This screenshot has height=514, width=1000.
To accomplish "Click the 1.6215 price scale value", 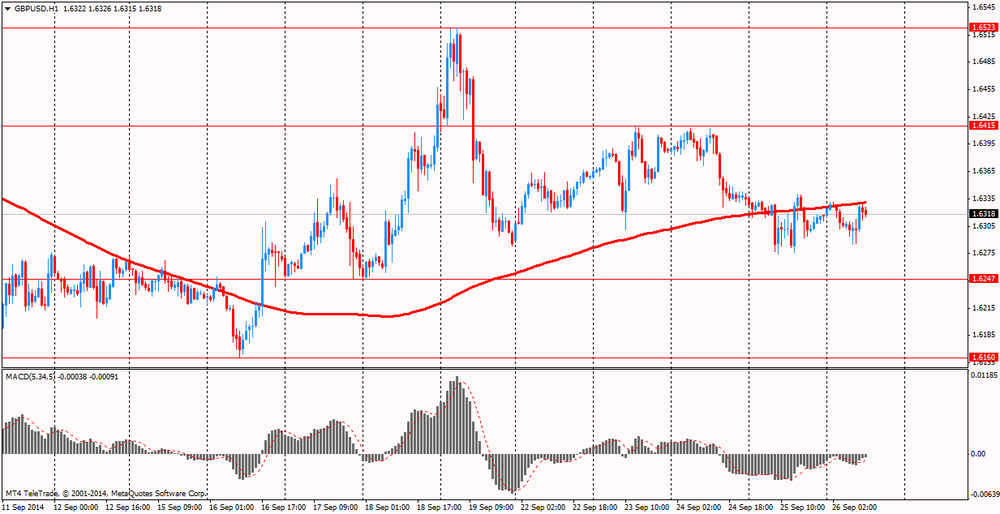I will pos(982,307).
